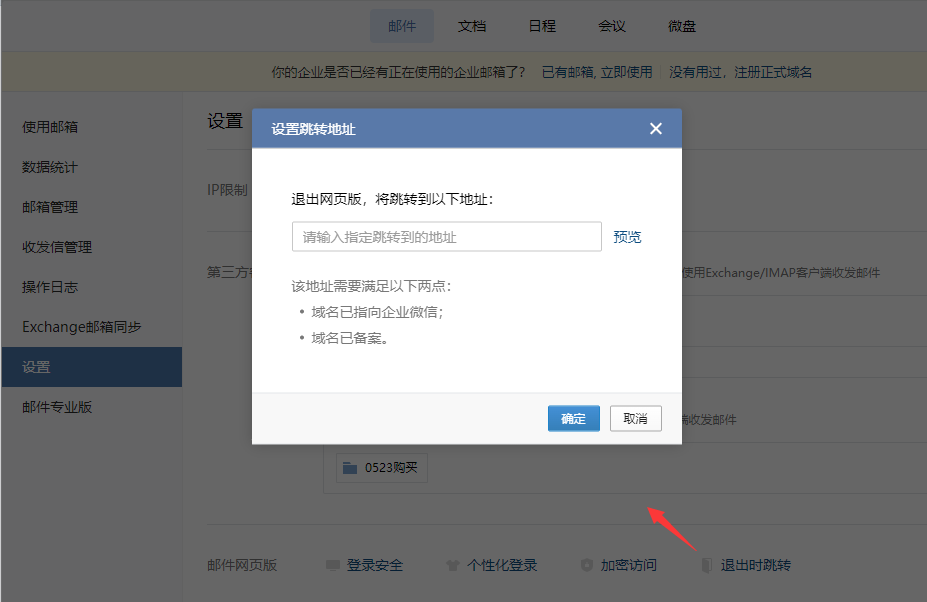Go to the 微盘 tab
927x602 pixels.
click(x=682, y=26)
